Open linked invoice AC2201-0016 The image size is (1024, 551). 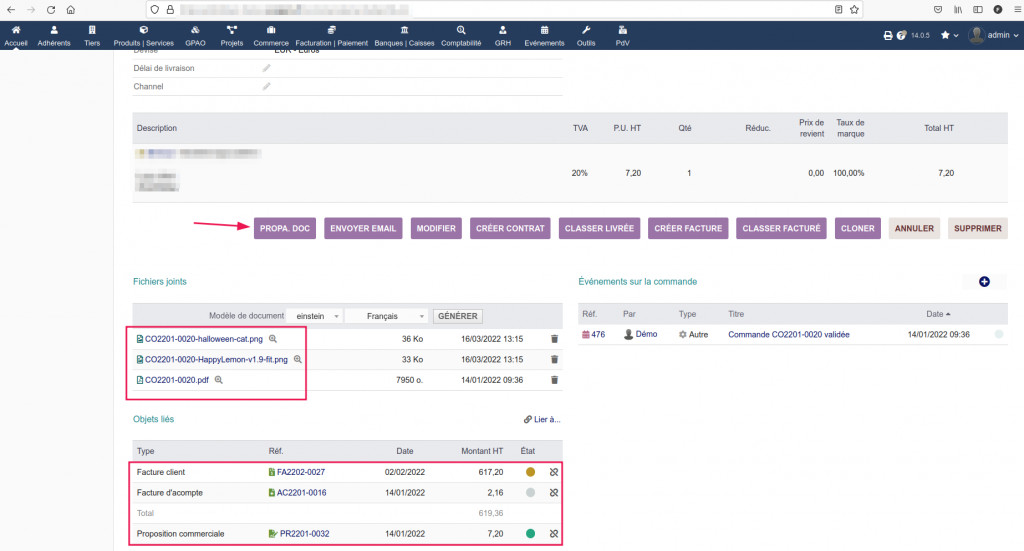point(300,492)
